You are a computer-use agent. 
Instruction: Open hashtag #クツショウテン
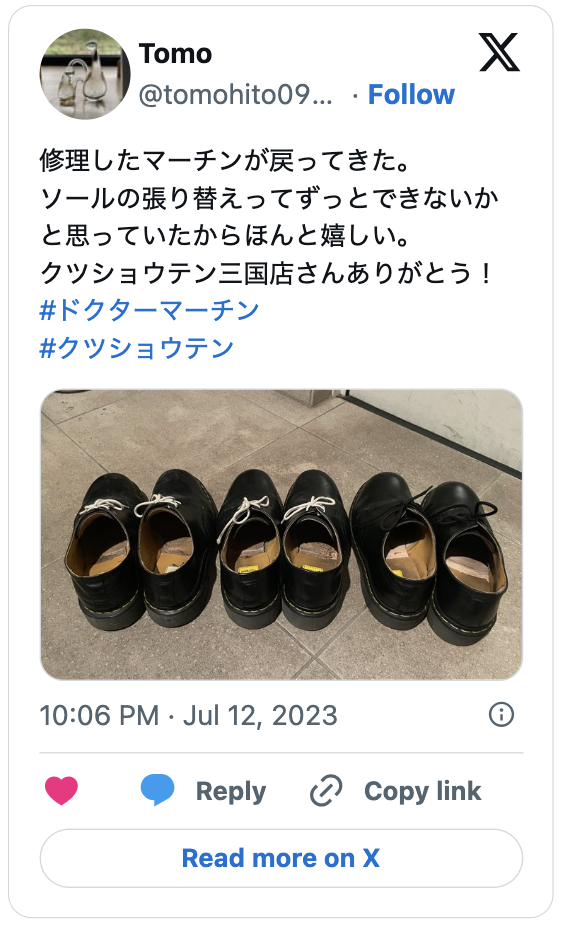pos(137,348)
